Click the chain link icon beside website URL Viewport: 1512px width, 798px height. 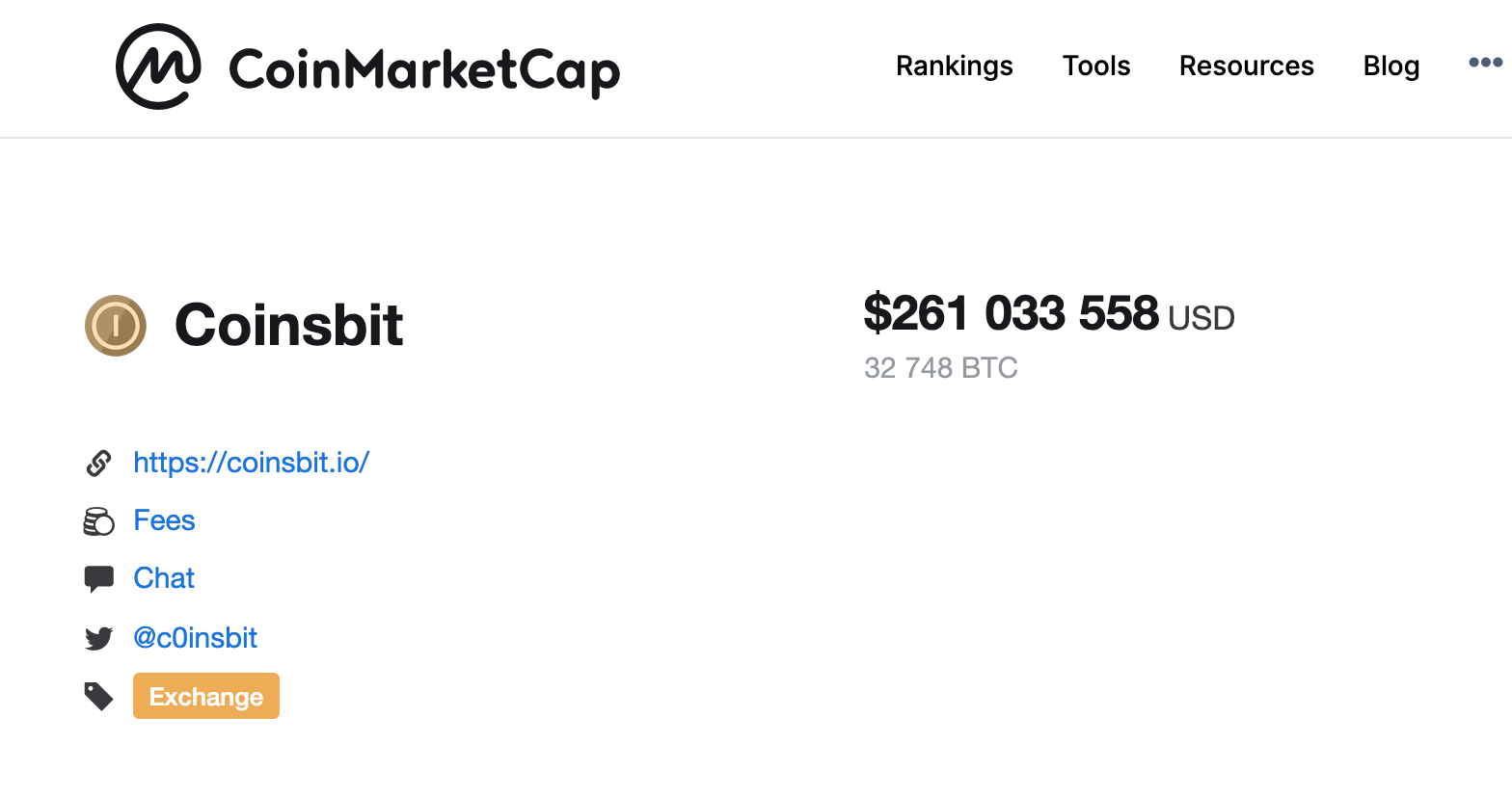coord(98,464)
